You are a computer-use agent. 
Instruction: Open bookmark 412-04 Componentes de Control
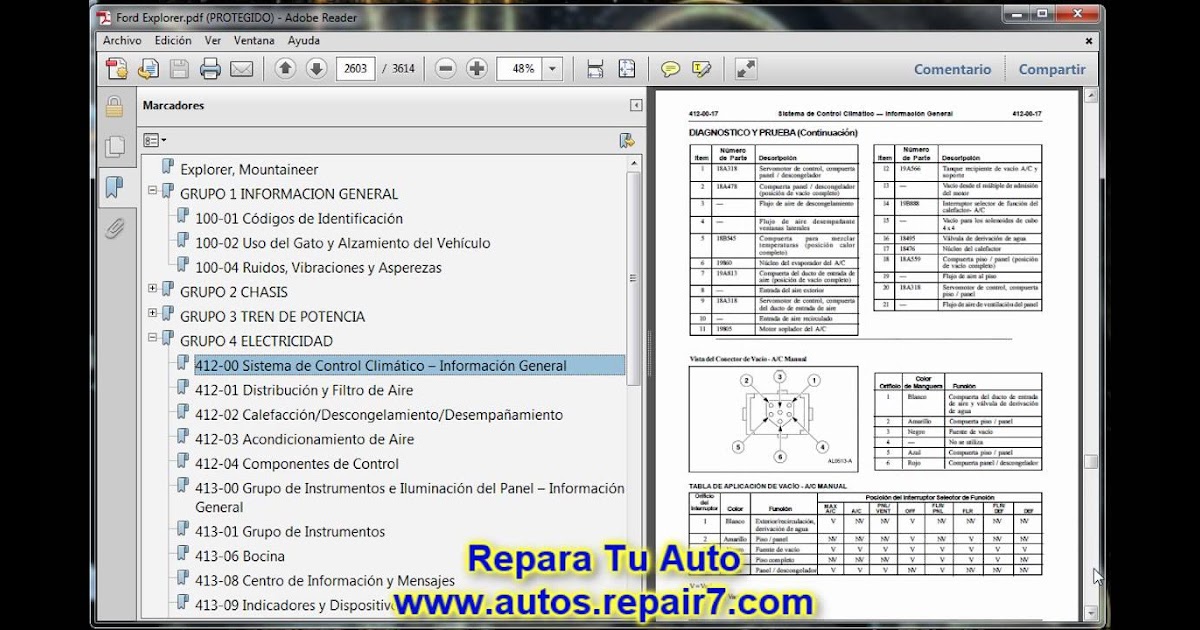click(297, 464)
